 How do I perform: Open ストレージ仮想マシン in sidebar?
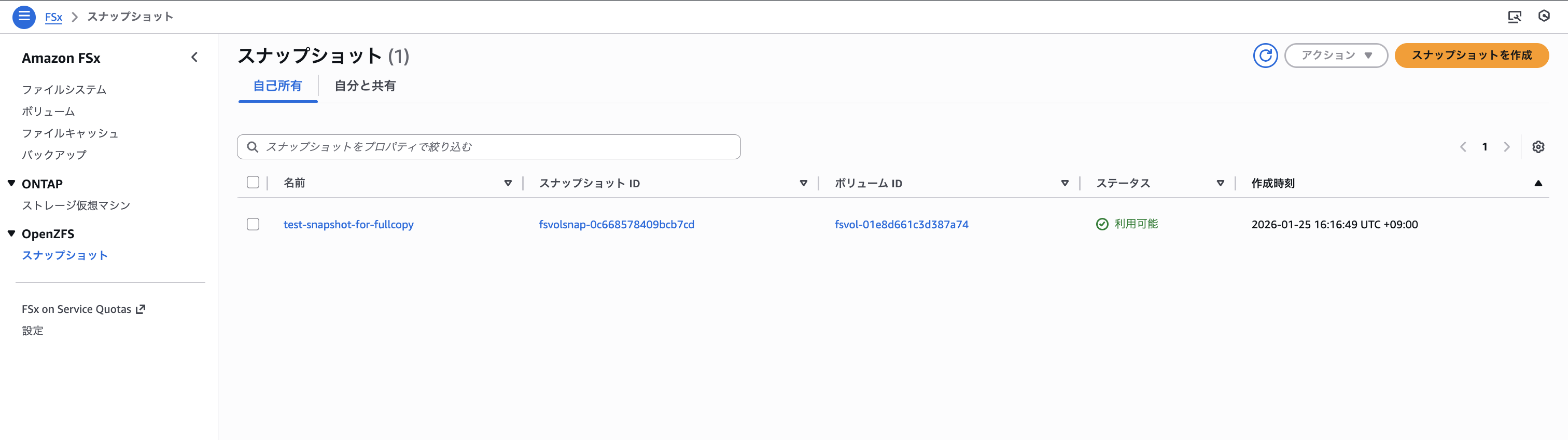76,205
